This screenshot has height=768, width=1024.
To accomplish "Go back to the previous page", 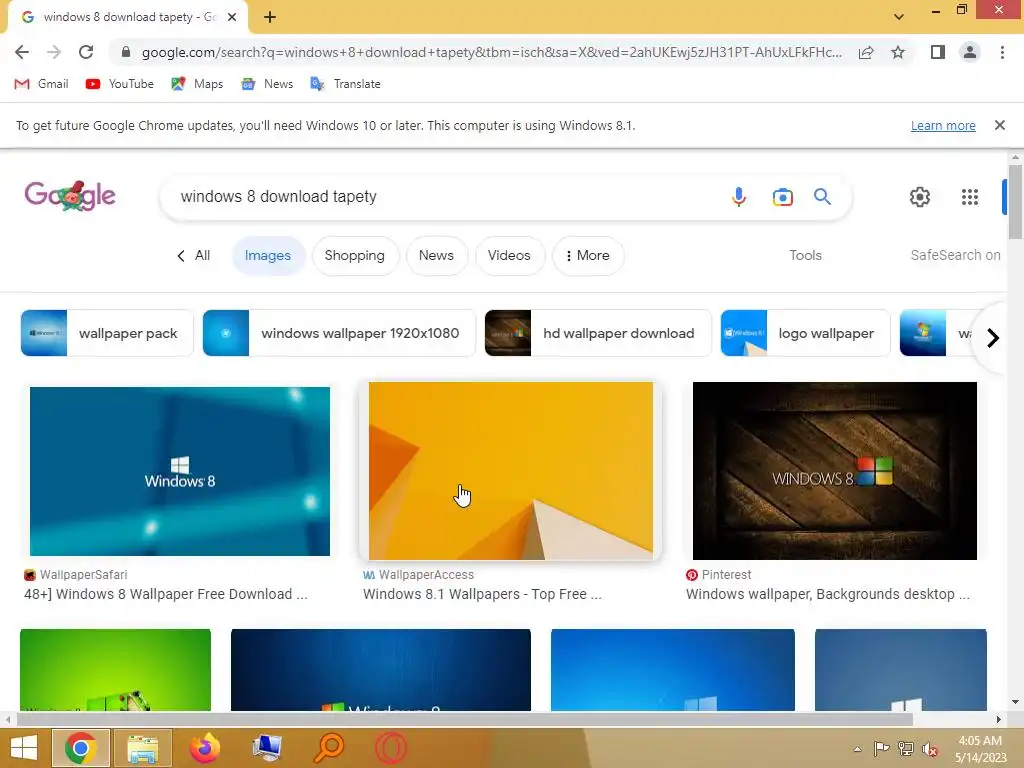I will pyautogui.click(x=22, y=52).
